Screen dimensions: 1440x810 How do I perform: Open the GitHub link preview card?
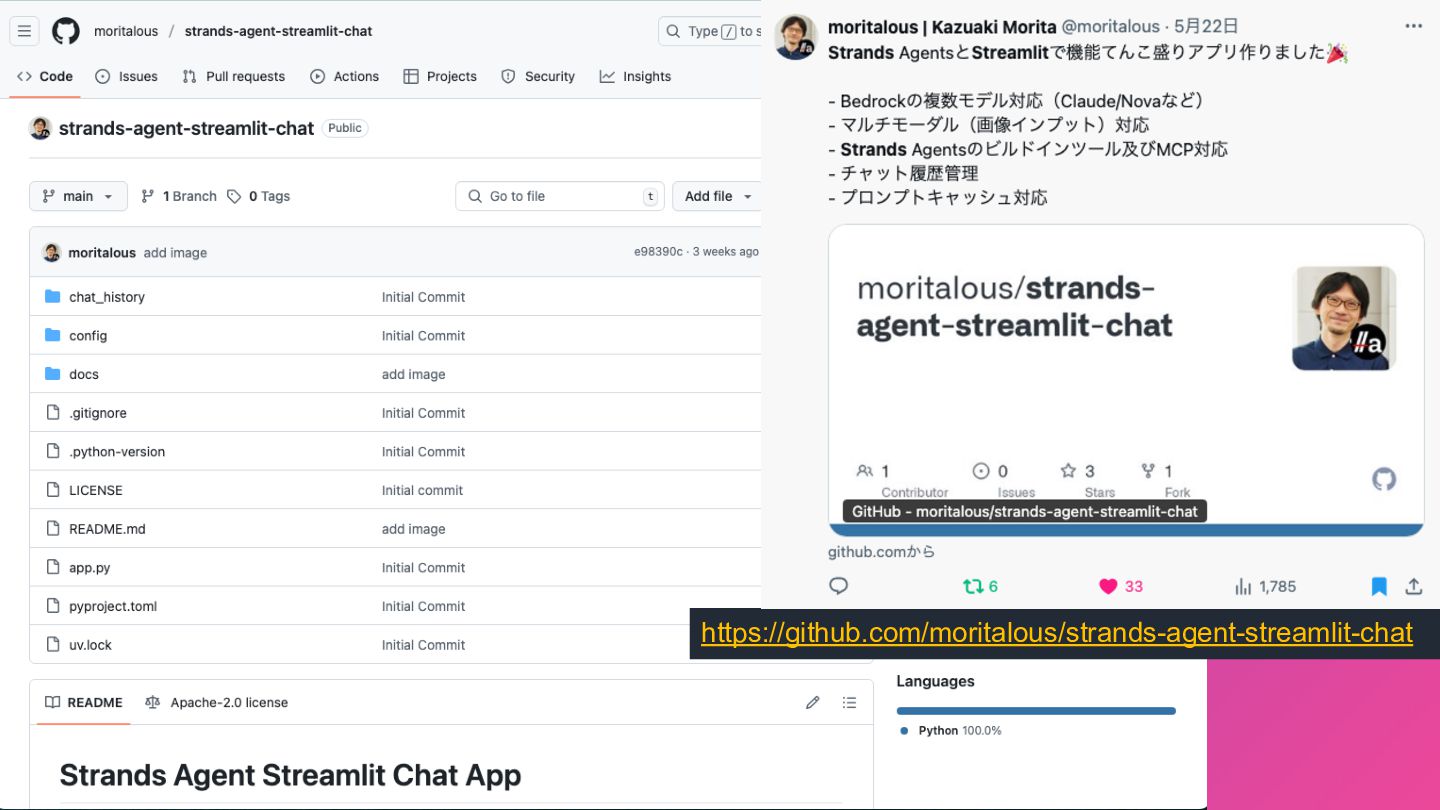1126,380
